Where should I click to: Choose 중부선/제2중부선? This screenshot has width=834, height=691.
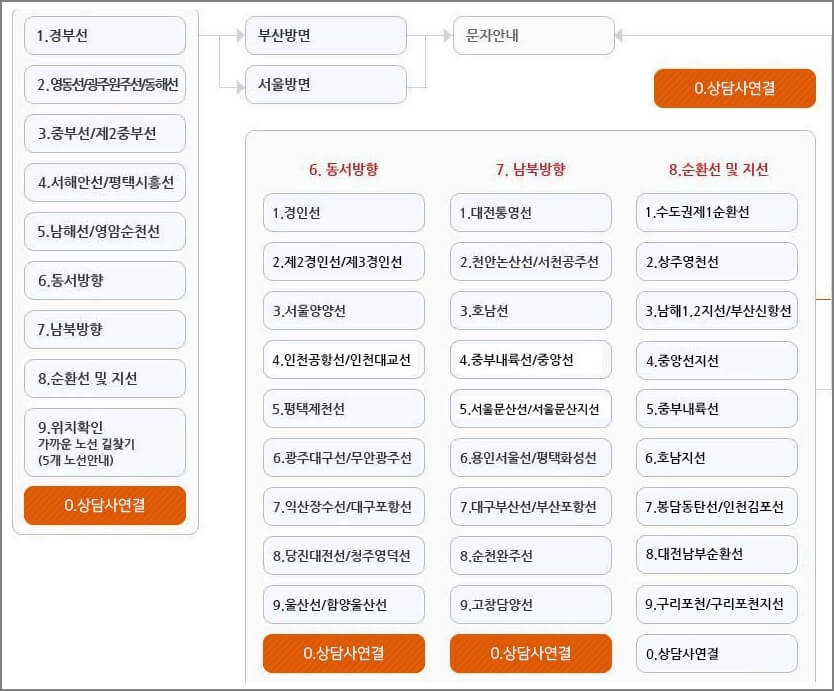pos(103,133)
